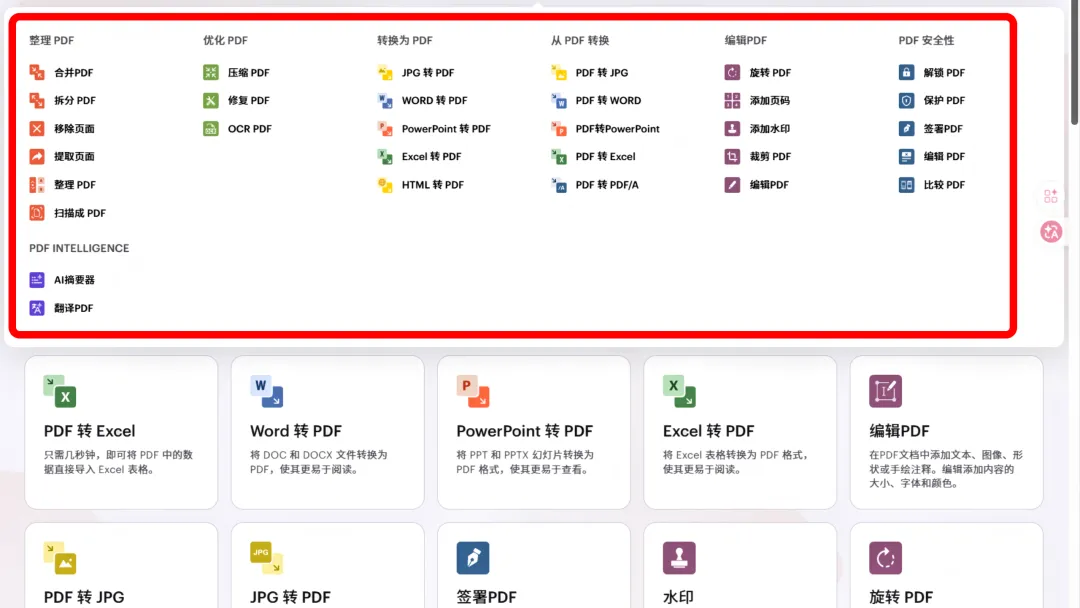Choose 旋转 PDF in the dropdown menu
Screen dimensions: 1080x608
(758, 72)
